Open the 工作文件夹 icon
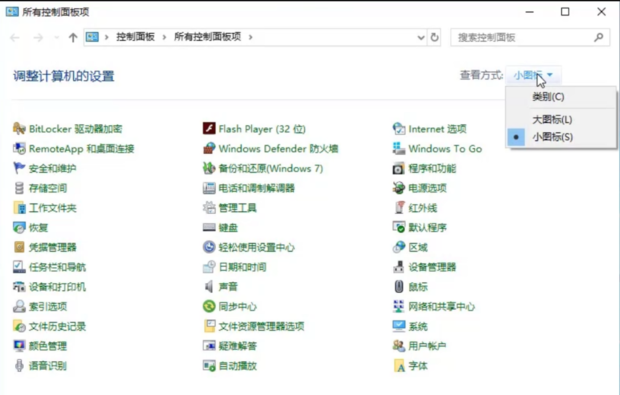 click(x=19, y=208)
